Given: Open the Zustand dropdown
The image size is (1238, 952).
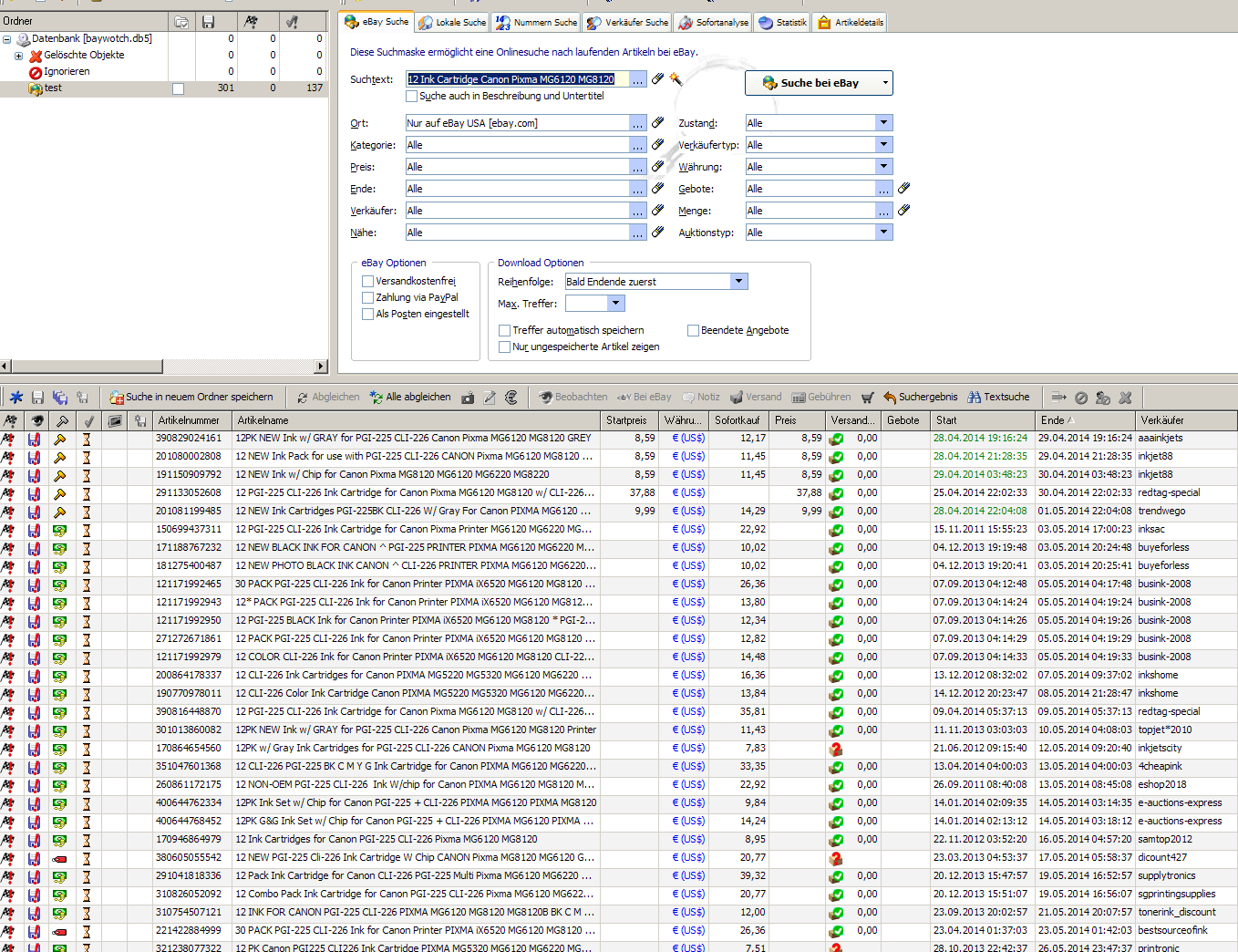Looking at the screenshot, I should pyautogui.click(x=883, y=123).
